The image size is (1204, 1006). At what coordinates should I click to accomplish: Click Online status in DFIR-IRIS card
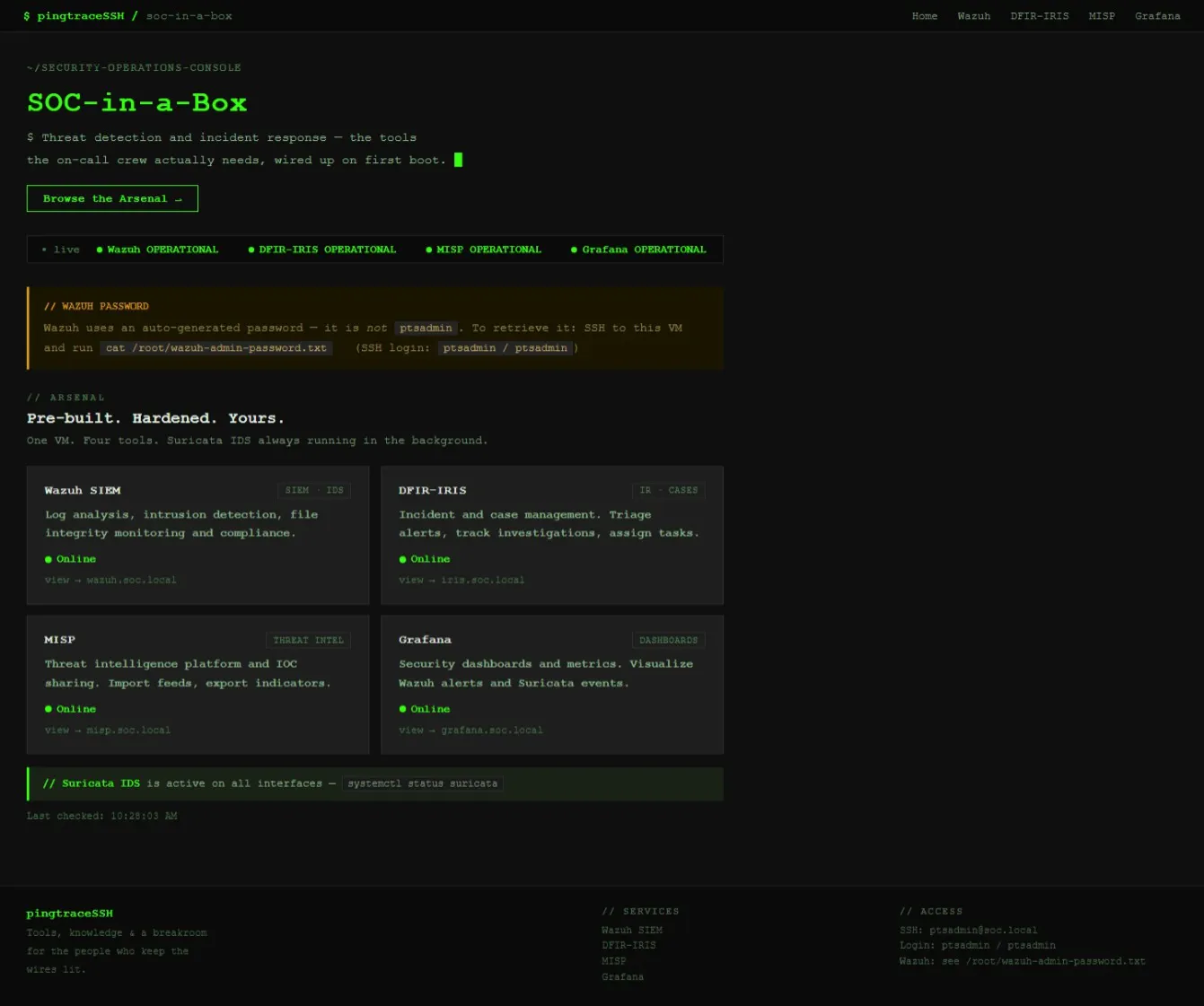425,559
